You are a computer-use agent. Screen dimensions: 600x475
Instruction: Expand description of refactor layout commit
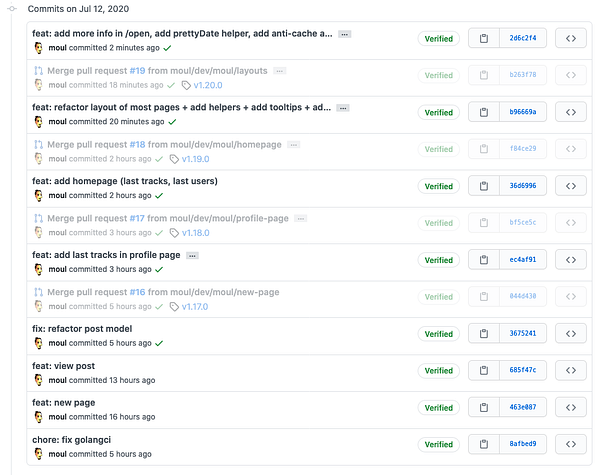343,108
